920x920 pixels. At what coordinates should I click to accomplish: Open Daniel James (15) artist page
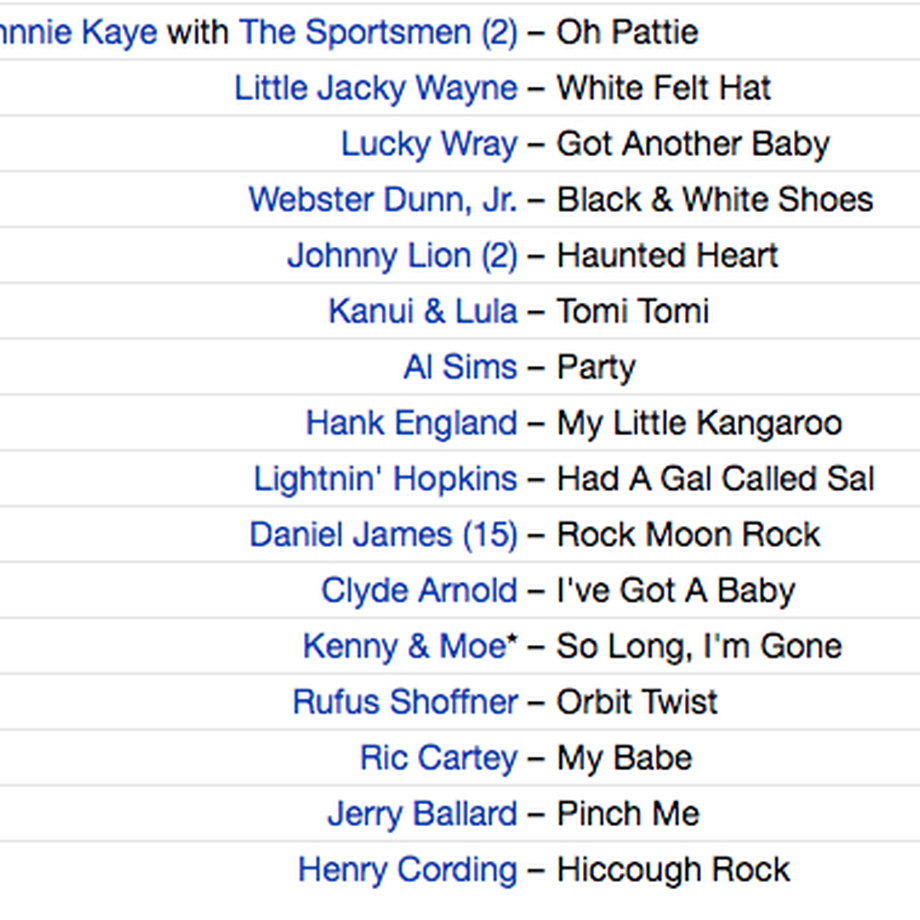(384, 535)
